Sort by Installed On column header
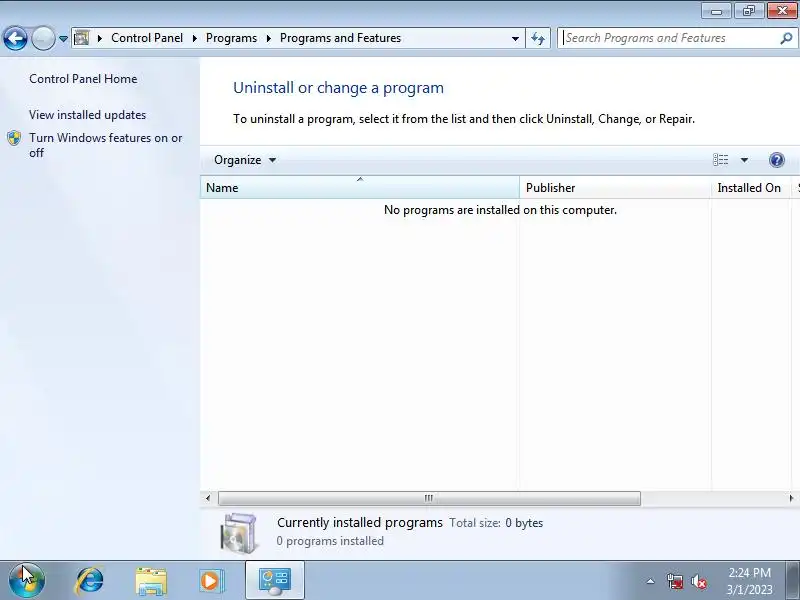Viewport: 800px width, 600px height. pyautogui.click(x=750, y=188)
